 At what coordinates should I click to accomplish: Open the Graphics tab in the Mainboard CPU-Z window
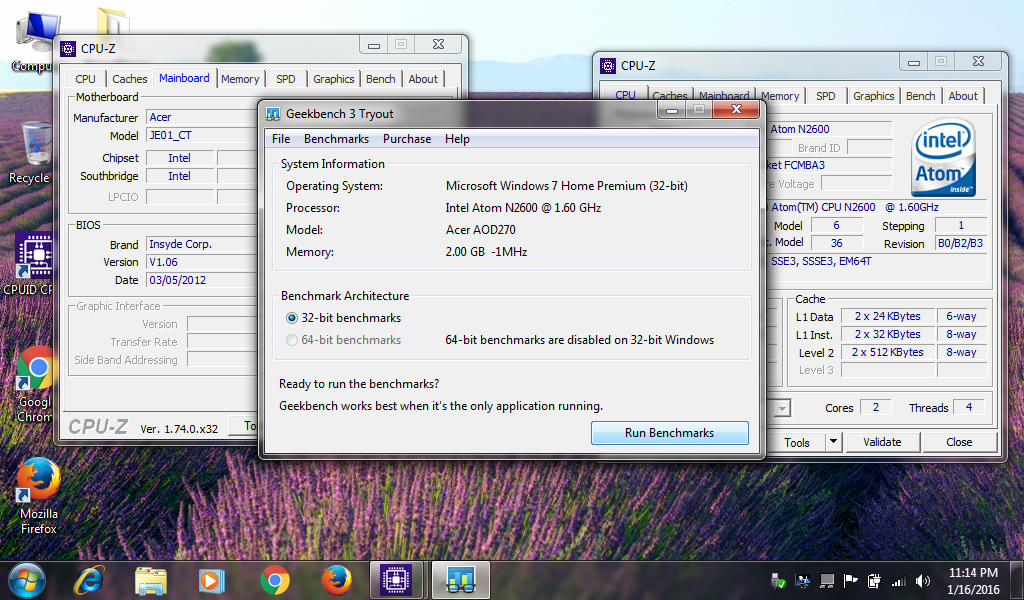click(x=333, y=79)
